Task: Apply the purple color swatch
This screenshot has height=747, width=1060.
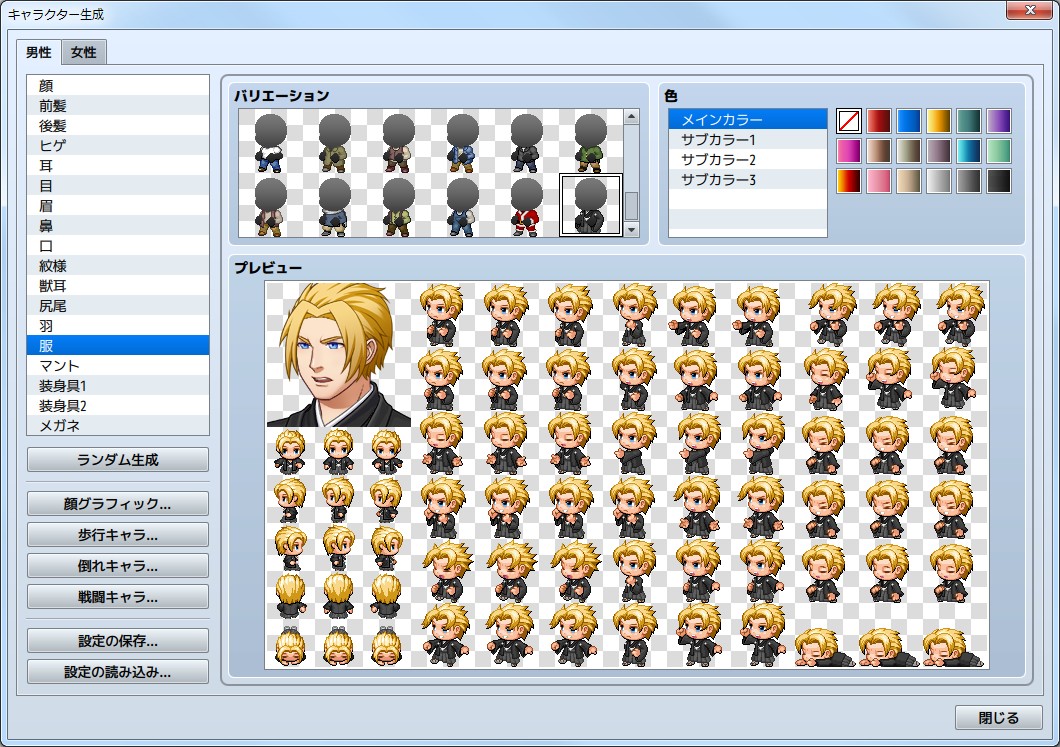Action: 999,121
